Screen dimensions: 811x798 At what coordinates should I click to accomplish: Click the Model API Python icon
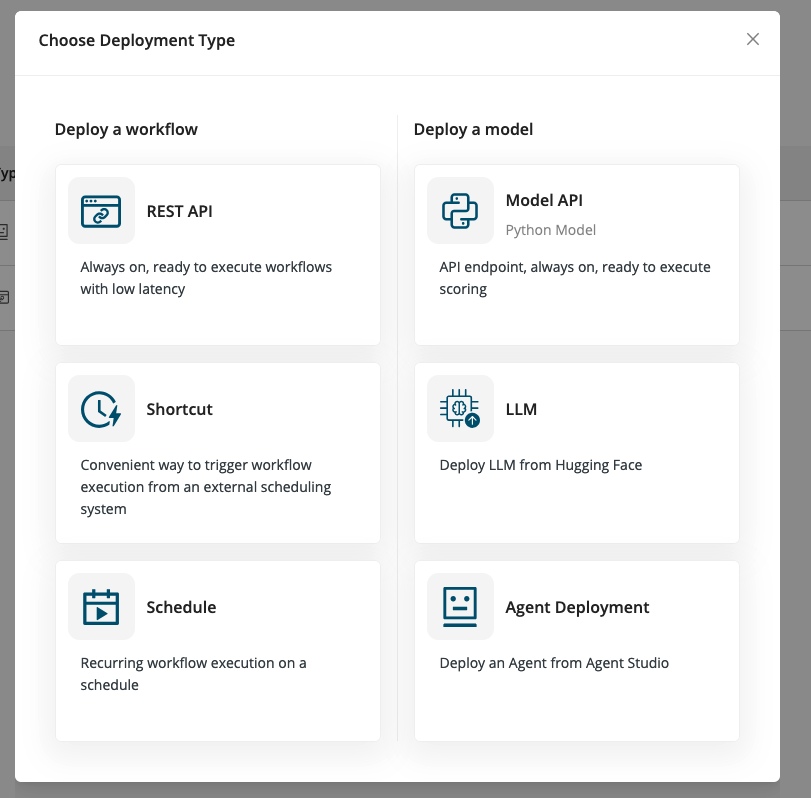460,211
